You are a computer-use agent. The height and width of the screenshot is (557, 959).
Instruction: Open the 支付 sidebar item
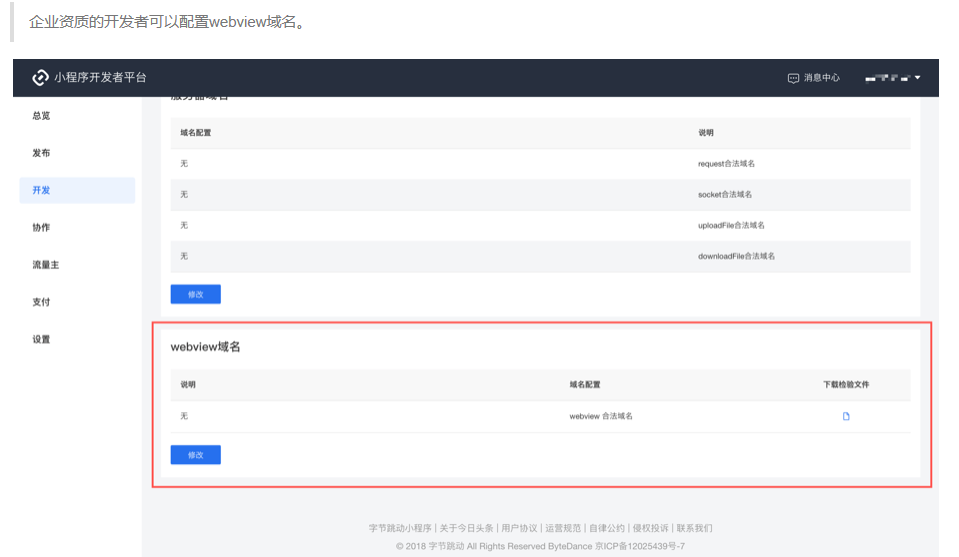click(41, 302)
